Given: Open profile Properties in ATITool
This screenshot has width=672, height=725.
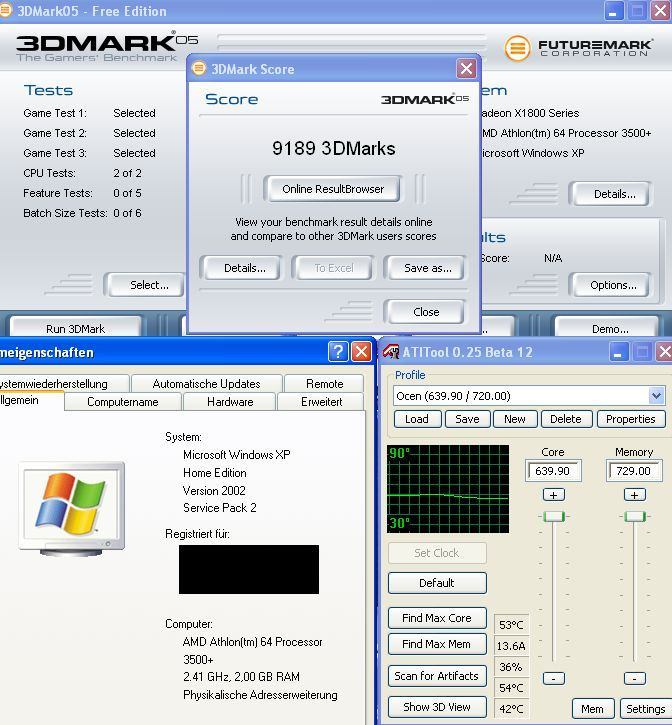Looking at the screenshot, I should (631, 419).
